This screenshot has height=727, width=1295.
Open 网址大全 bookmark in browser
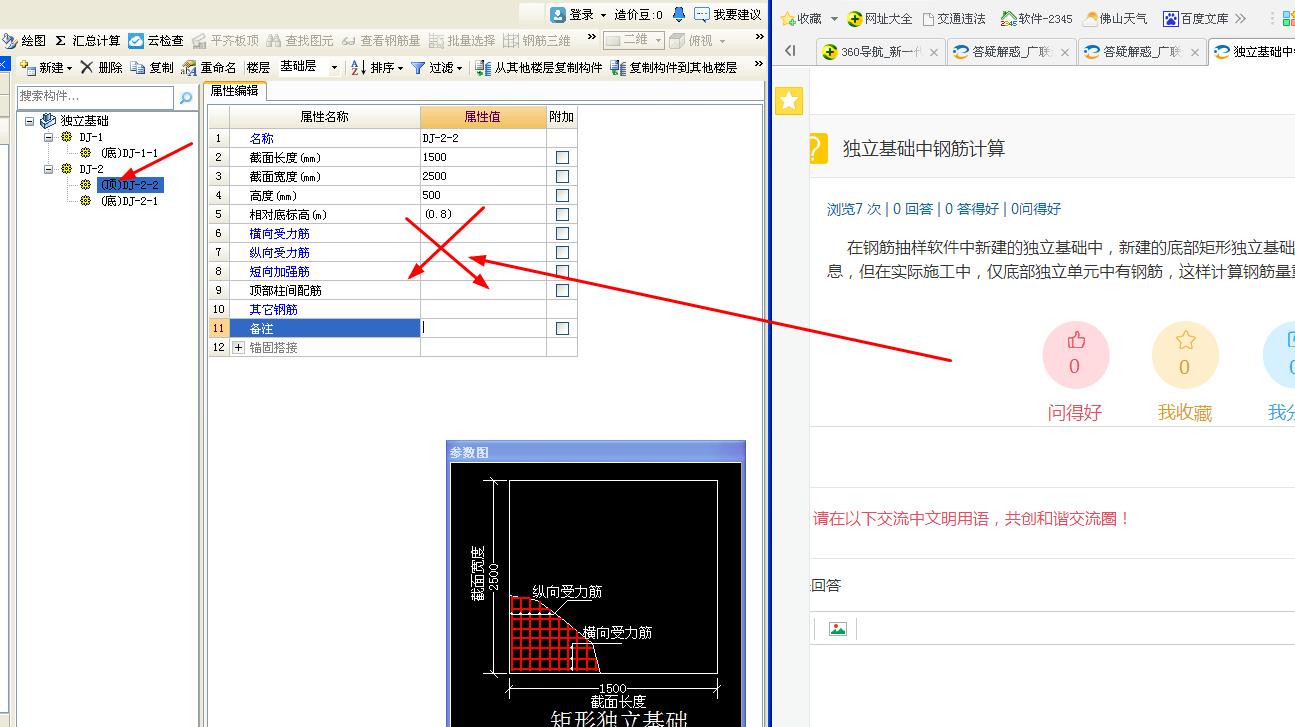tap(880, 18)
